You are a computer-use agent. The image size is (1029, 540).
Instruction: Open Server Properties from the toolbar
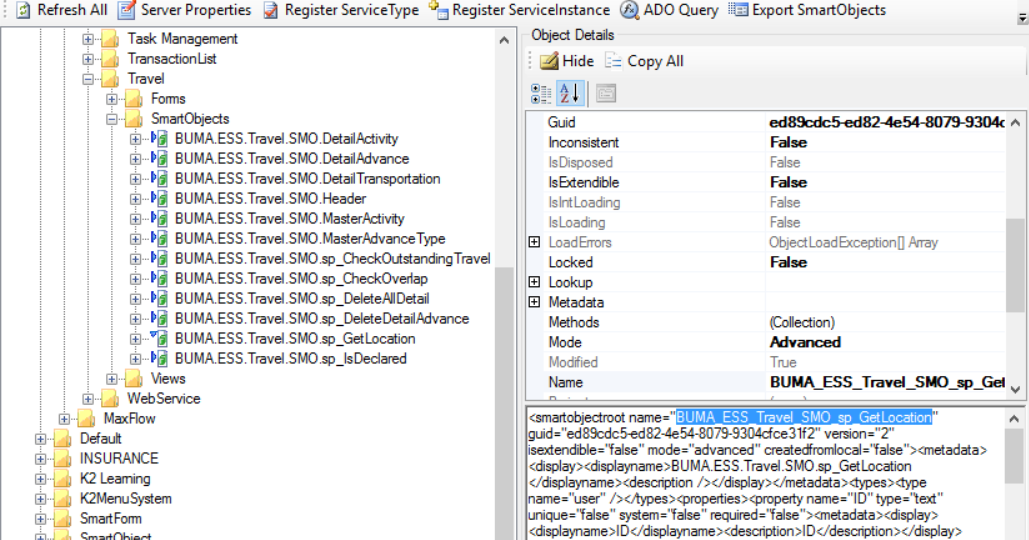pyautogui.click(x=184, y=10)
